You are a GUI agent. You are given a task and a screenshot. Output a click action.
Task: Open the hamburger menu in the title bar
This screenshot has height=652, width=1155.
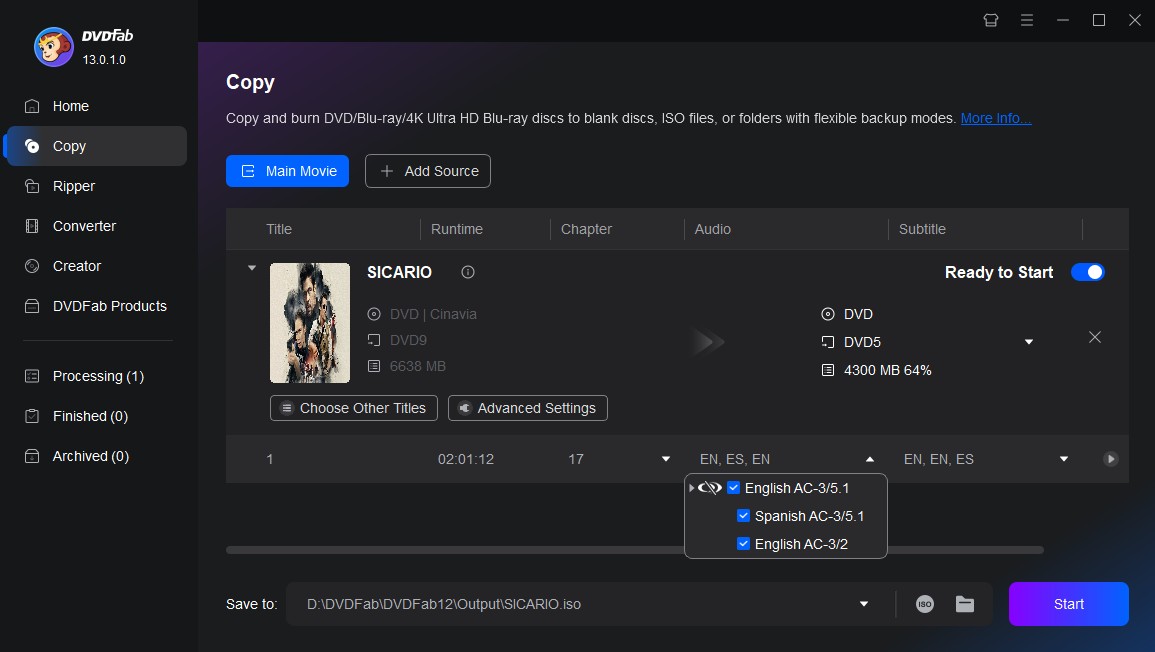coord(1027,20)
